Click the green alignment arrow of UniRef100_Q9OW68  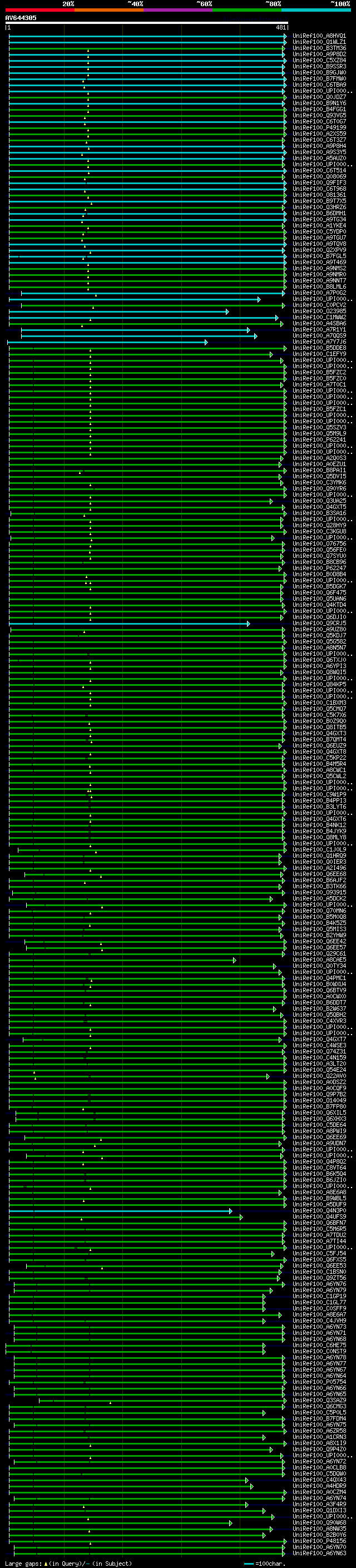tap(121, 1523)
